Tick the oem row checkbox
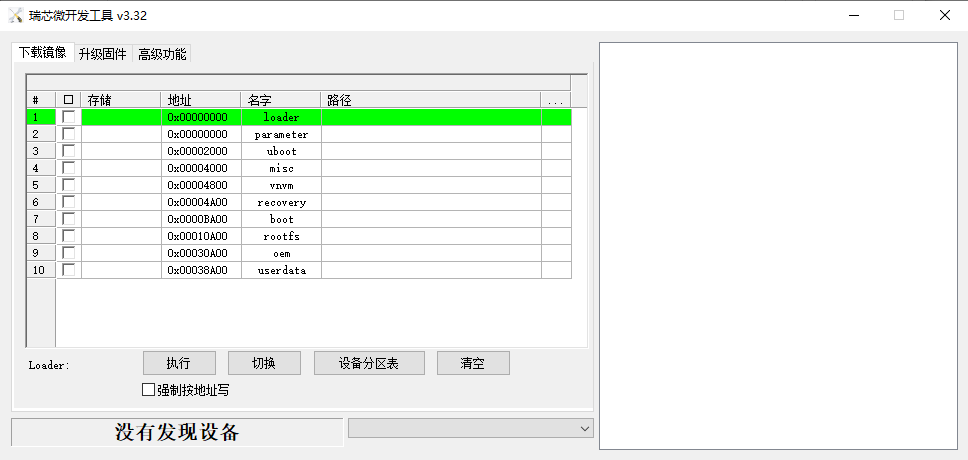968x460 pixels. (69, 253)
